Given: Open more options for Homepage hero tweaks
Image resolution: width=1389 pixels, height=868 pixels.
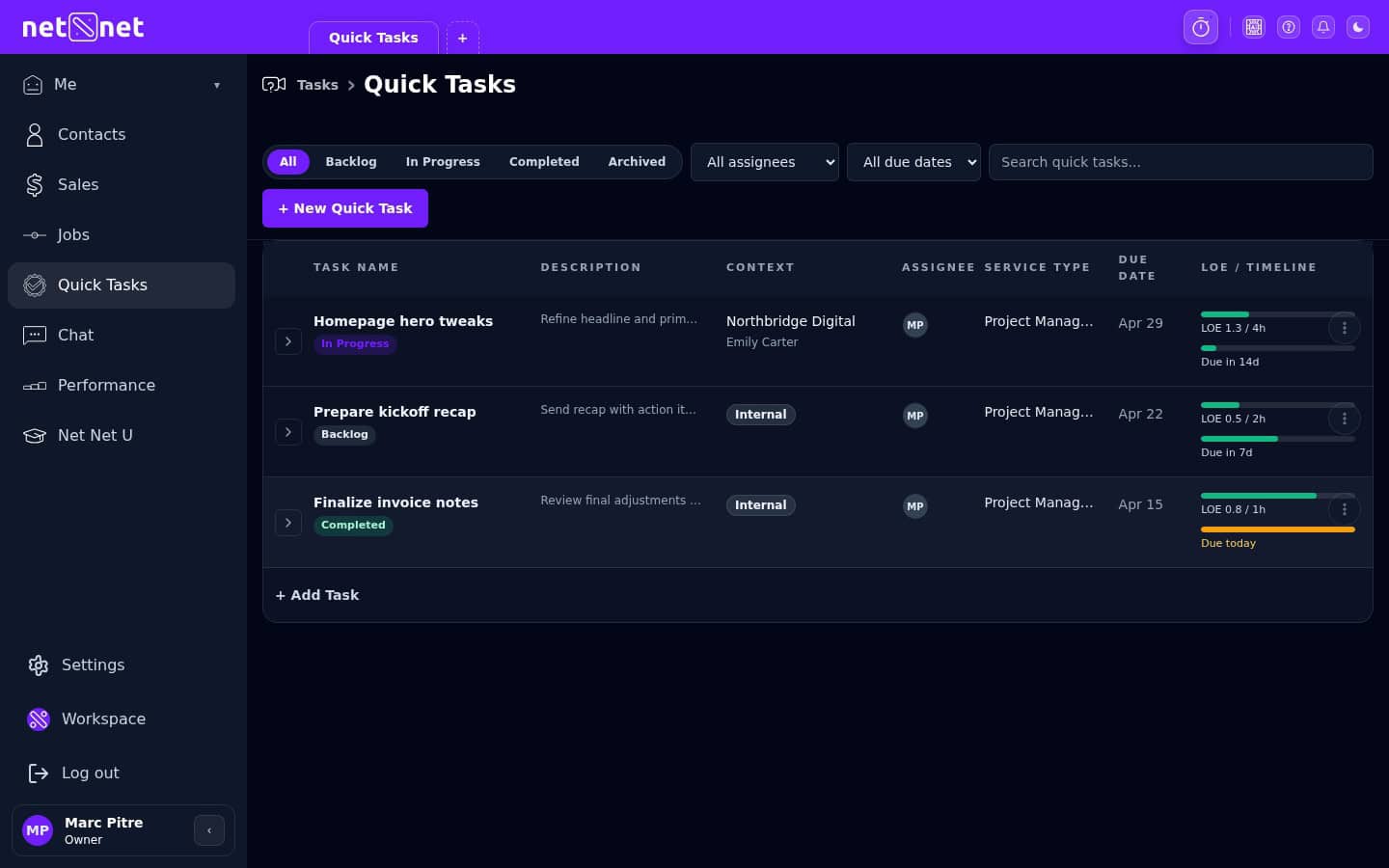Looking at the screenshot, I should 1344,328.
